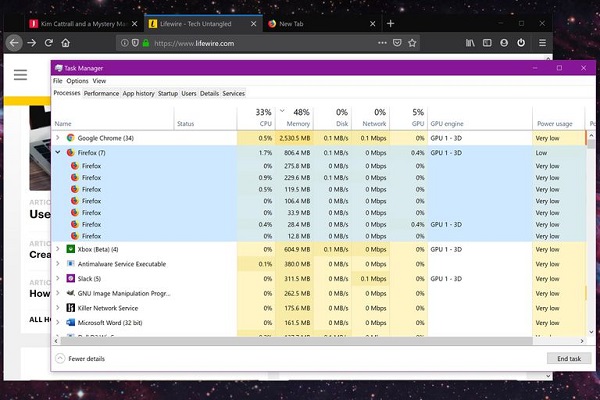Show sidebars icon in Firefox toolbar
Screen dimensions: 600x400
[x=487, y=43]
